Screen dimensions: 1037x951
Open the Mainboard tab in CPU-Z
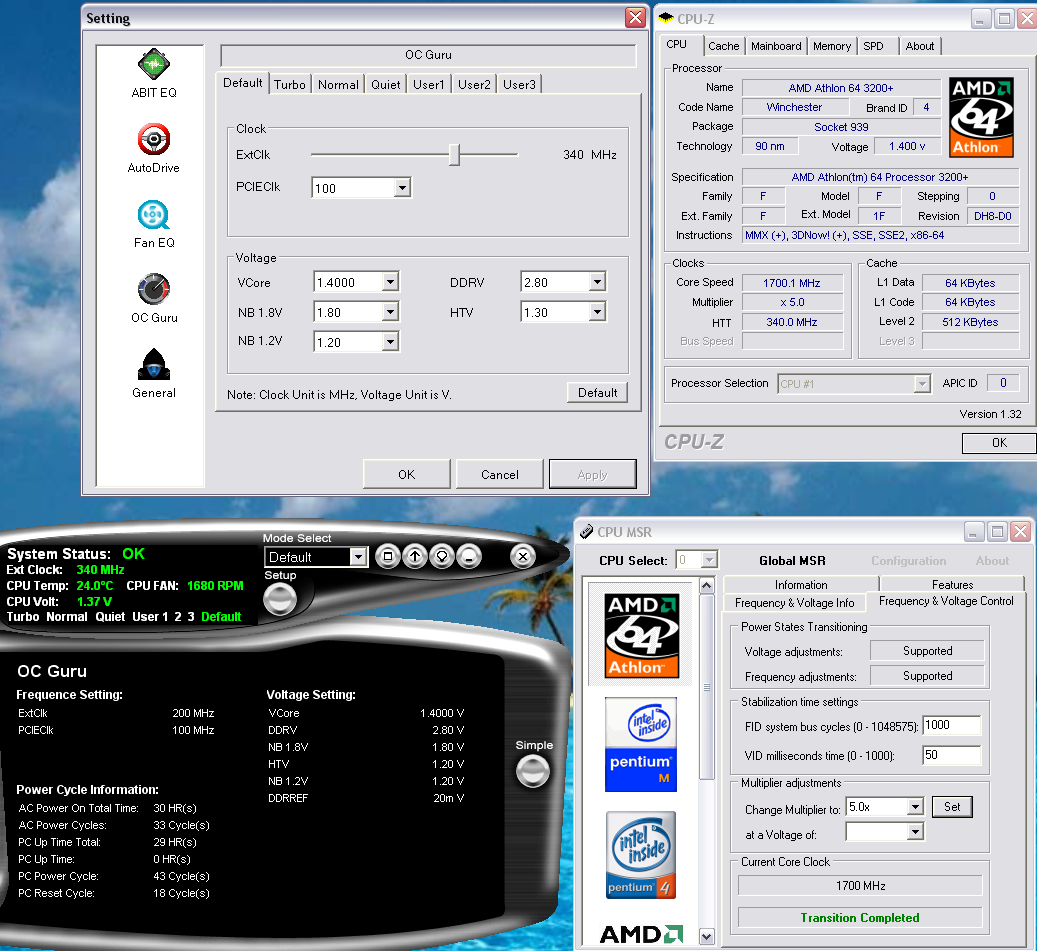[x=776, y=46]
